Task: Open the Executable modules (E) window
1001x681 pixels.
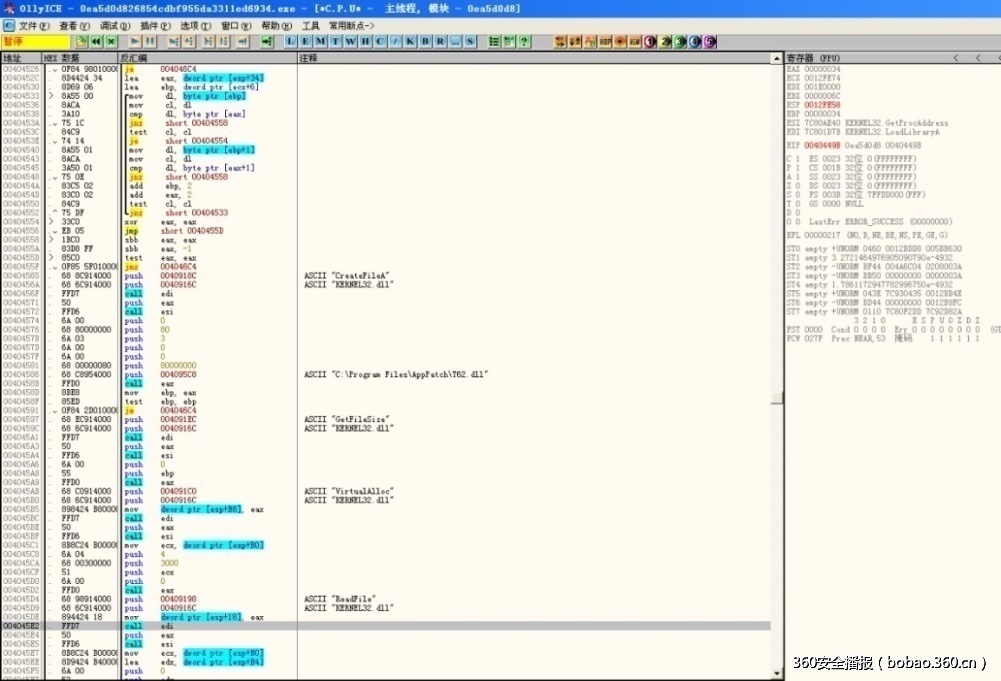Action: (x=305, y=41)
